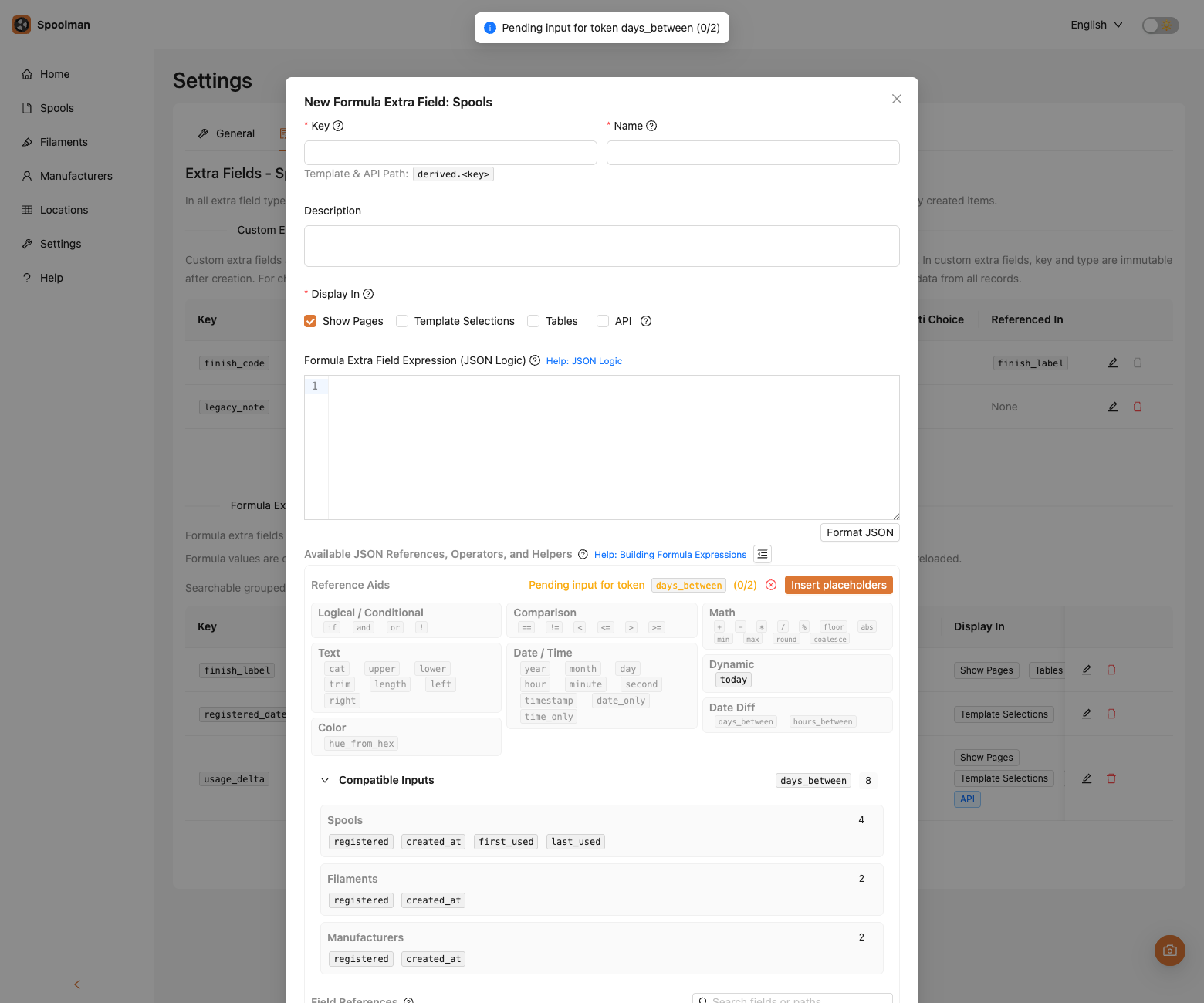This screenshot has width=1204, height=1003.
Task: Insert the today dynamic token
Action: tap(733, 680)
